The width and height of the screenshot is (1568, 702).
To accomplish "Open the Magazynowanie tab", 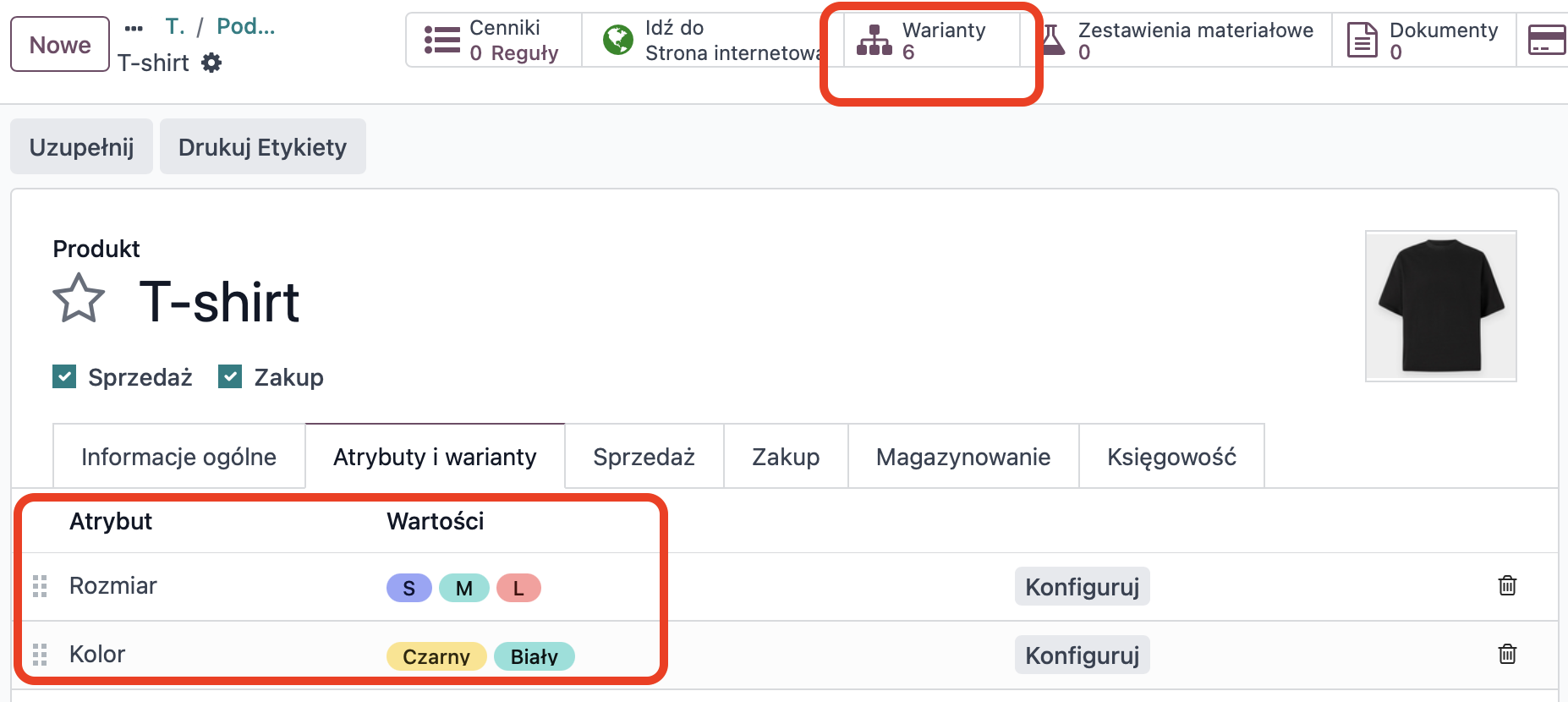I will [963, 457].
